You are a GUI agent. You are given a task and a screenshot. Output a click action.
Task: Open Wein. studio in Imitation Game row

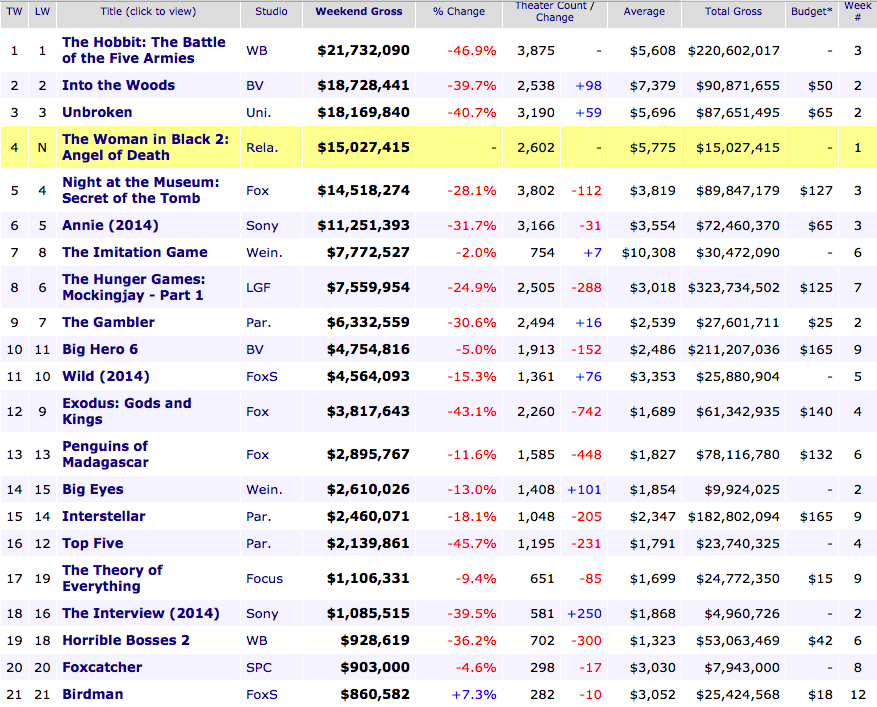pos(264,253)
